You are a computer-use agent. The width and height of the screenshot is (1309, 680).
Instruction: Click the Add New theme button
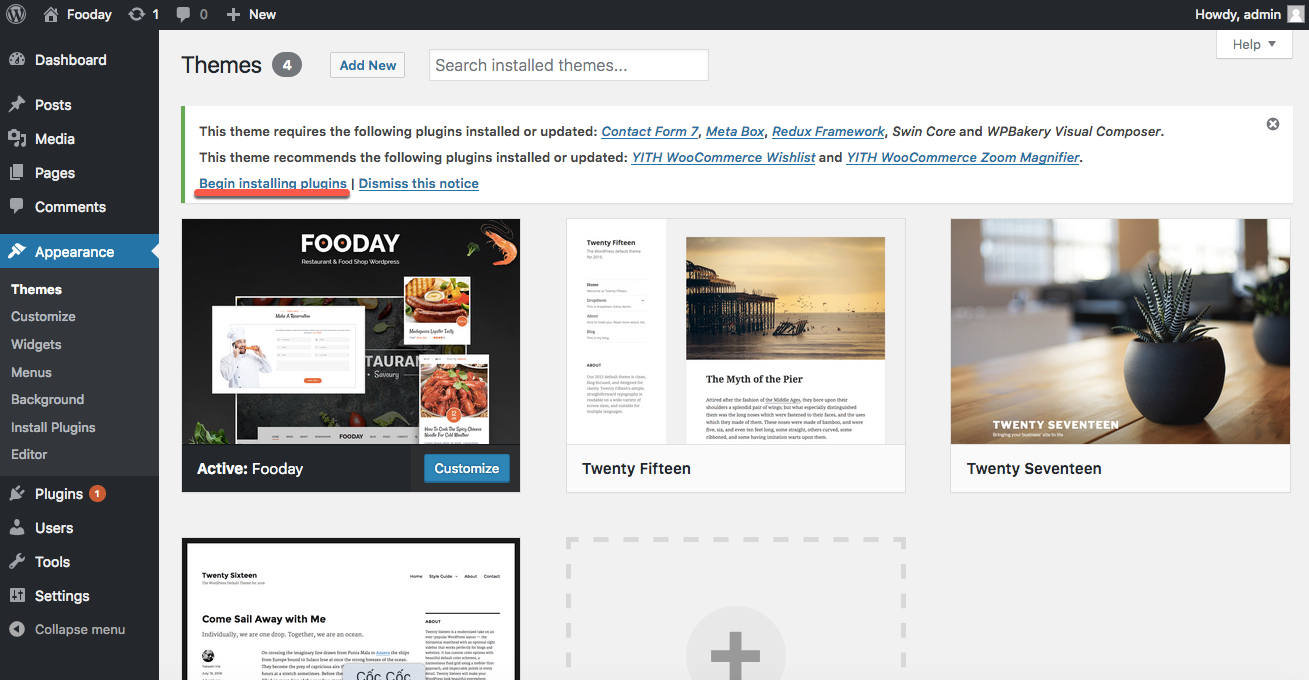(x=368, y=65)
